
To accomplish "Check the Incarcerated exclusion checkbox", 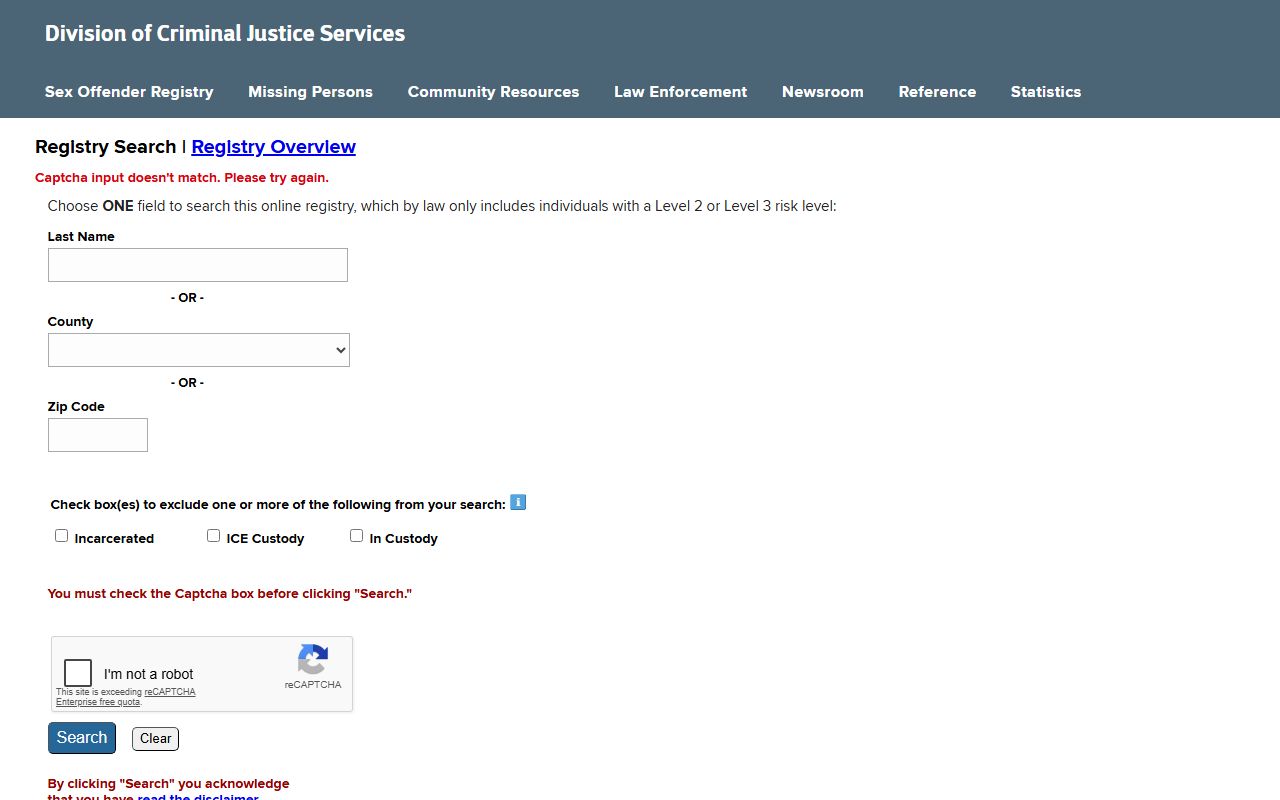I will (62, 536).
